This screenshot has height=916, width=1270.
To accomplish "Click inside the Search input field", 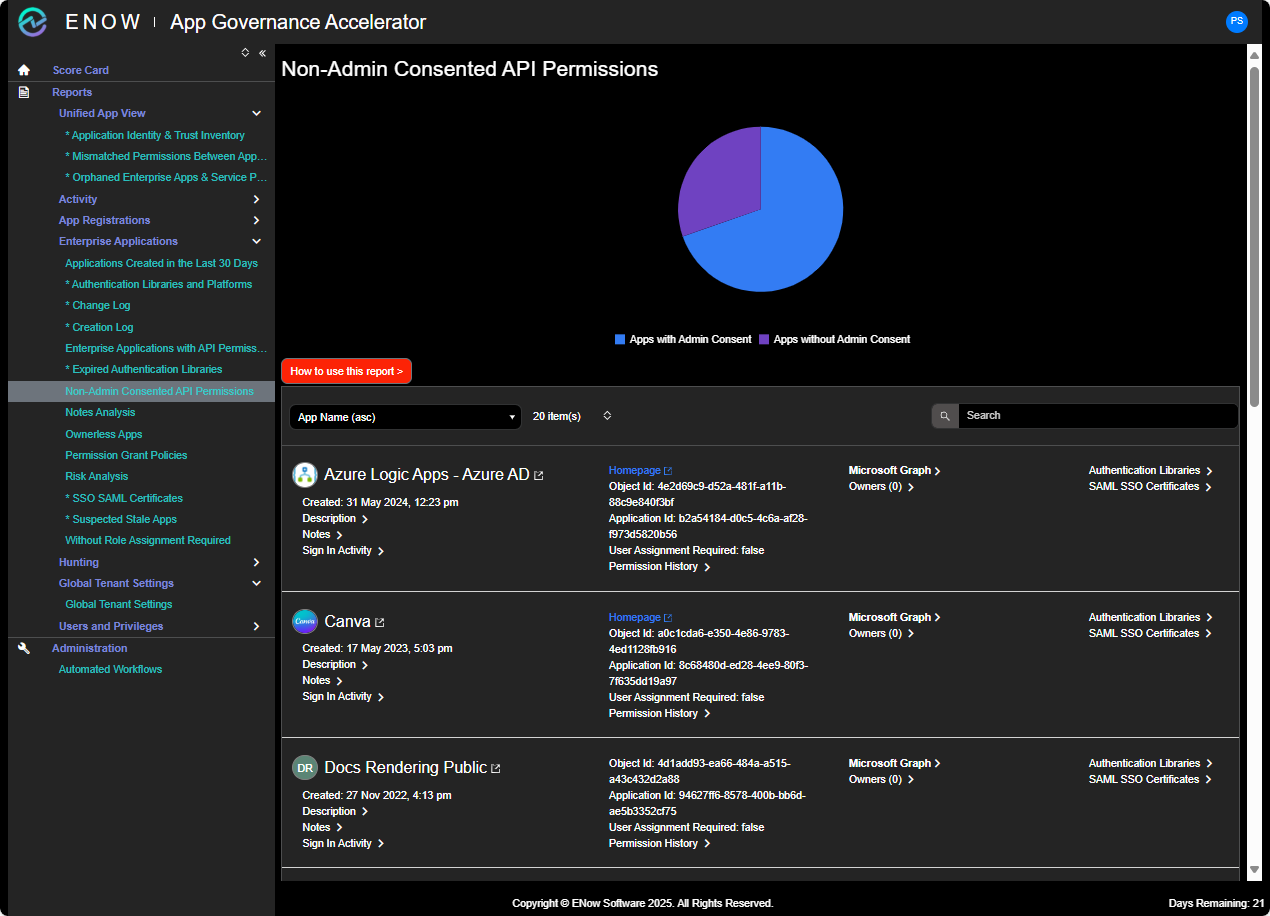I will pyautogui.click(x=1095, y=415).
